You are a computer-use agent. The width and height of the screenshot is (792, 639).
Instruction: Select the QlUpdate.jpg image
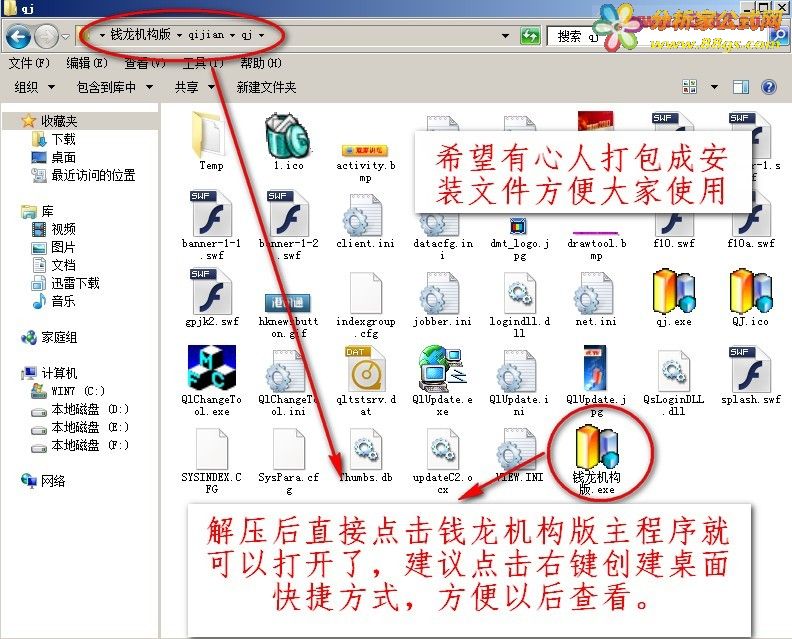[597, 381]
